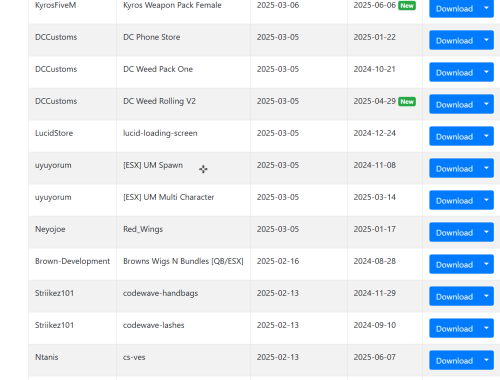The width and height of the screenshot is (500, 380).
Task: Click date 2024-11-29 in codewave-handbags row
Action: [375, 293]
